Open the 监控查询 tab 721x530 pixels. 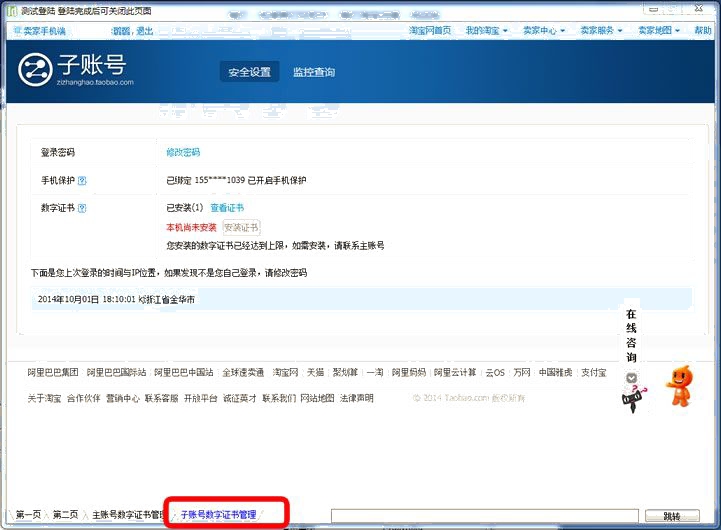[314, 72]
